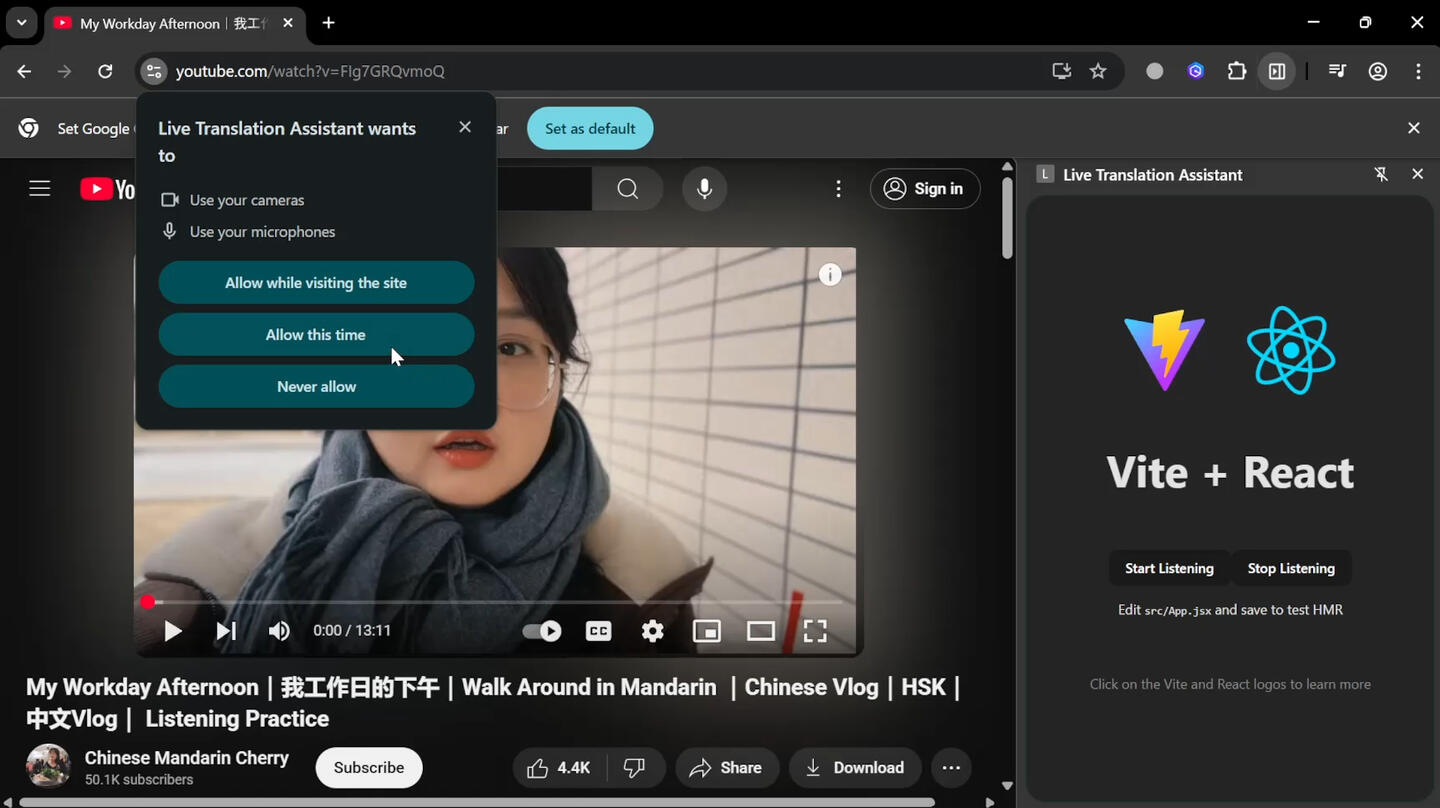Toggle closed captions on the video
The width and height of the screenshot is (1440, 808).
(598, 631)
